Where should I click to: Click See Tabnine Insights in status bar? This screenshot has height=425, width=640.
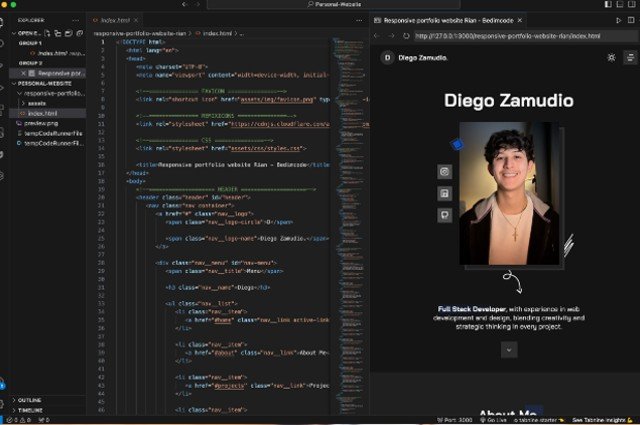pyautogui.click(x=602, y=420)
